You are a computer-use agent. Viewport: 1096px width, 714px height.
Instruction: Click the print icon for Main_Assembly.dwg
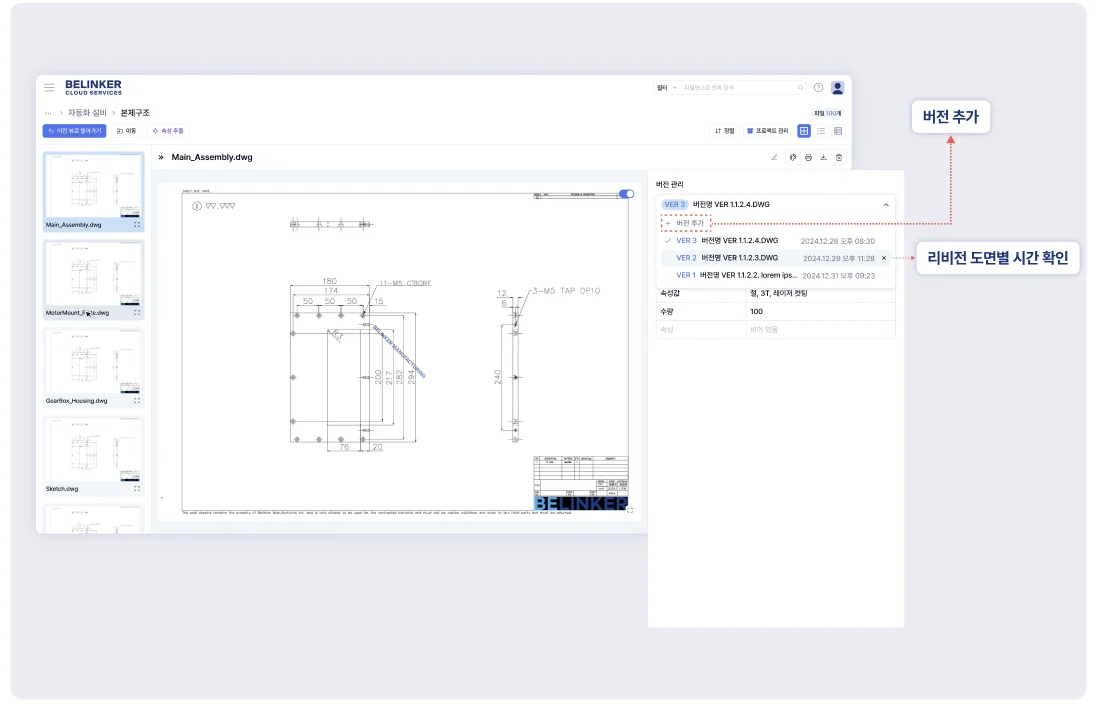coord(808,157)
